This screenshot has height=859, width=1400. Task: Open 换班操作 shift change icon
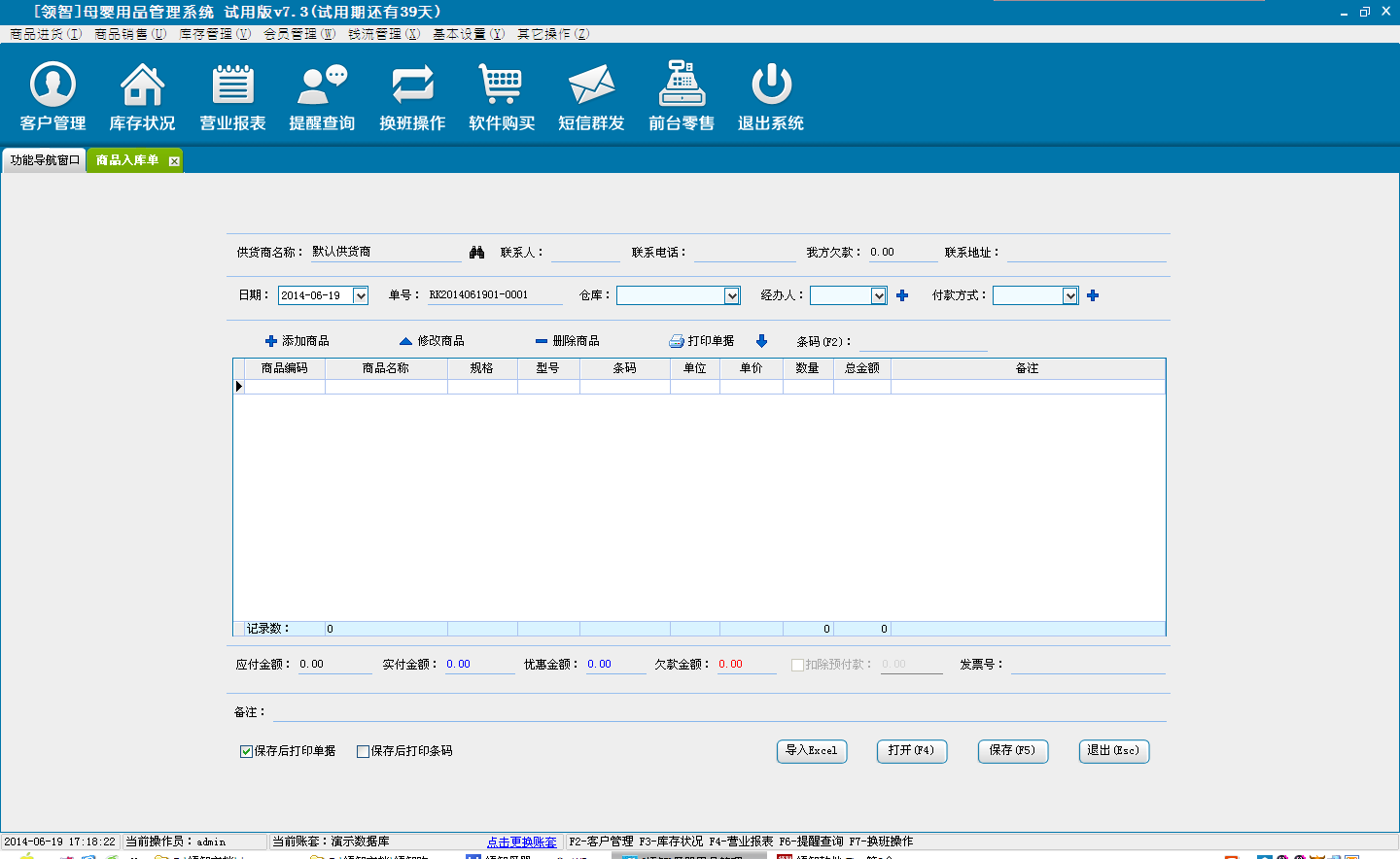(412, 85)
